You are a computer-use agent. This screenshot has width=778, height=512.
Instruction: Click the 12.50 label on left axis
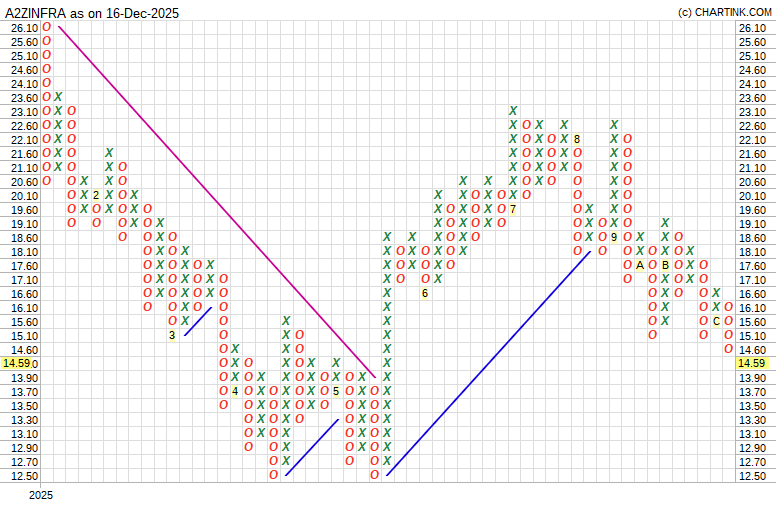click(x=24, y=475)
